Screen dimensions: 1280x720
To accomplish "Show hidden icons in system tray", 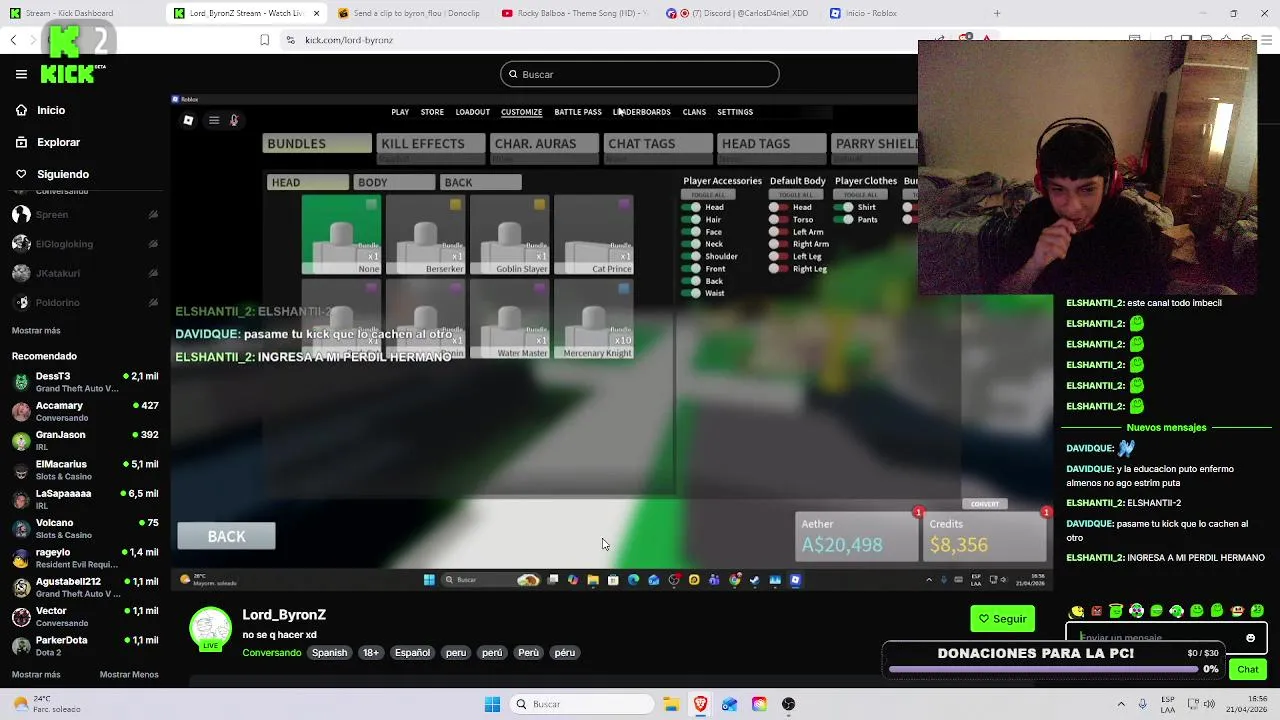I will [1121, 704].
